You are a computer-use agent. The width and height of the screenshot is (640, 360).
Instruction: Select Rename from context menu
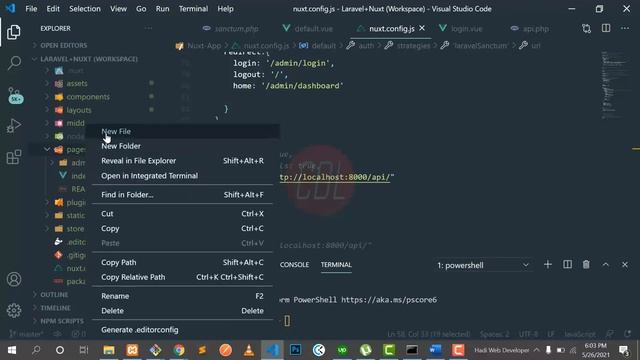[x=182, y=296]
